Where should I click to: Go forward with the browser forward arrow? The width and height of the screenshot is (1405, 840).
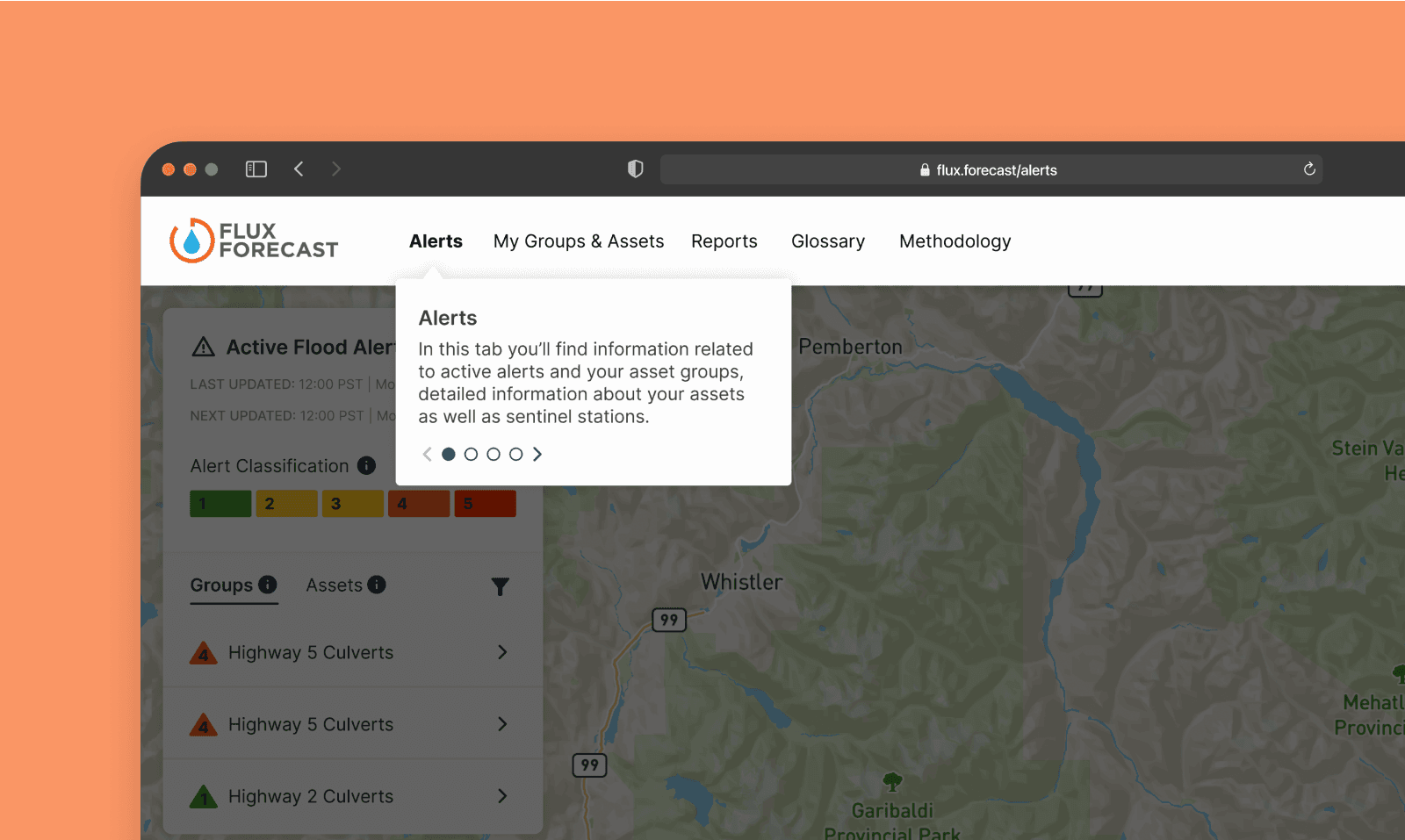pos(336,169)
